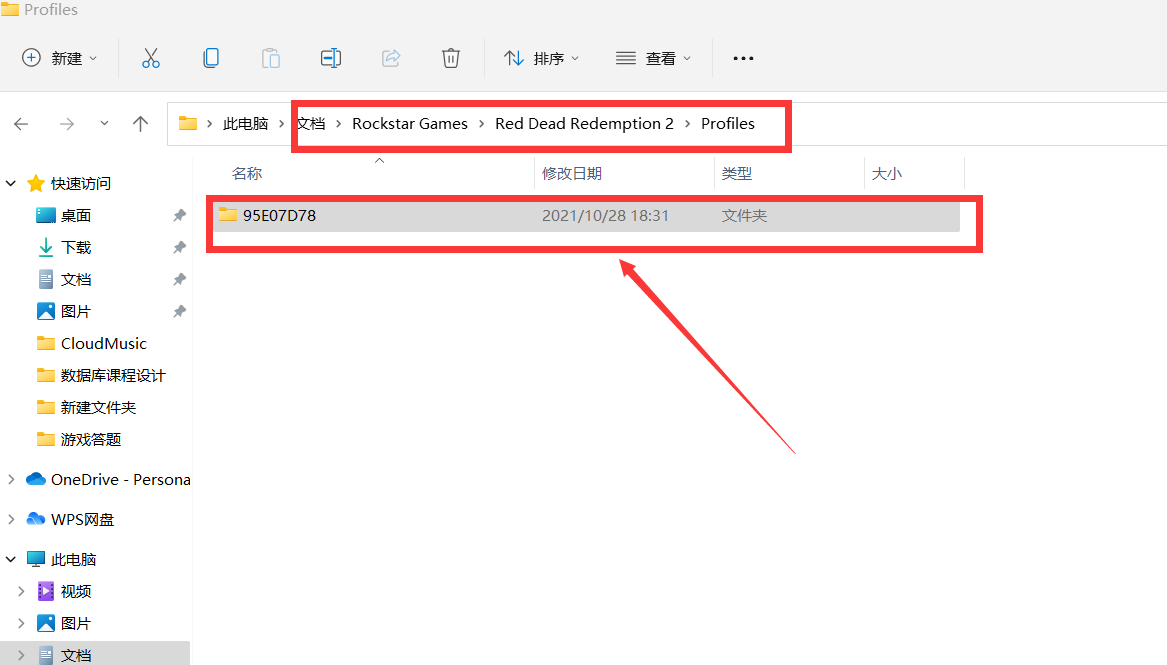Open 桌面 in quick access
Screen dimensions: 1167x665
pos(76,216)
